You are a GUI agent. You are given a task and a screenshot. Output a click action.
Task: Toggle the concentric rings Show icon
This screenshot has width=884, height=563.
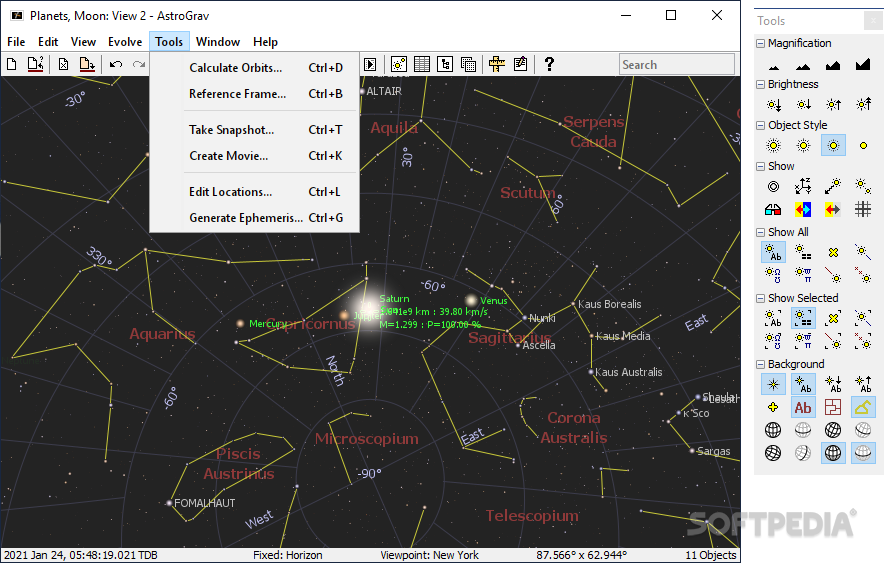[x=774, y=187]
